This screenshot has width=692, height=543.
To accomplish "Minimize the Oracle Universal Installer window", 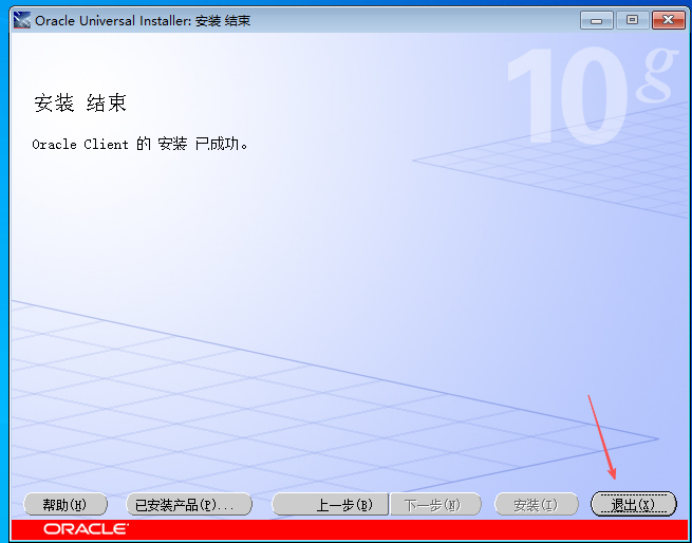I will click(x=597, y=20).
